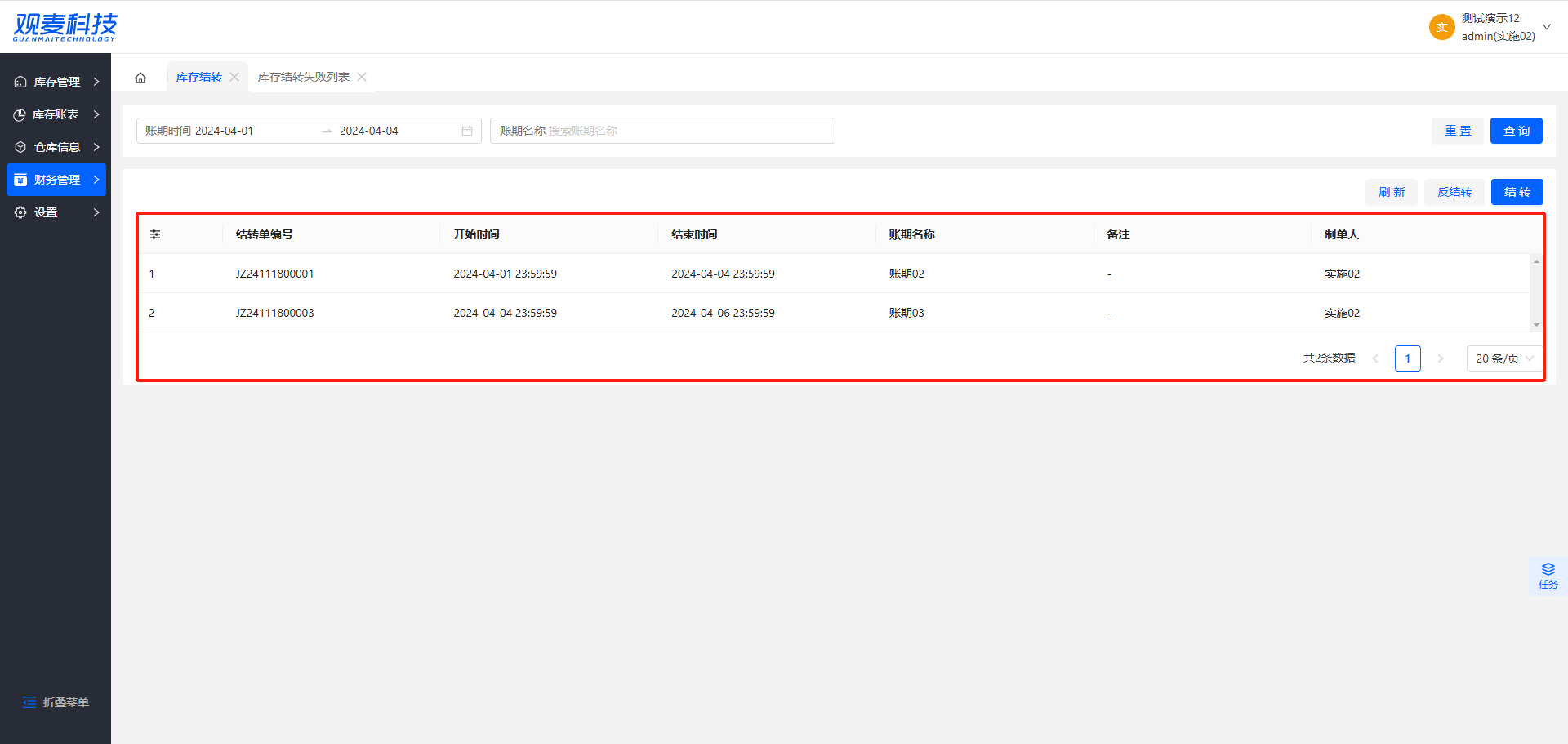Expand the 库存管理 chevron arrow
This screenshot has height=744, width=1568.
pyautogui.click(x=96, y=82)
